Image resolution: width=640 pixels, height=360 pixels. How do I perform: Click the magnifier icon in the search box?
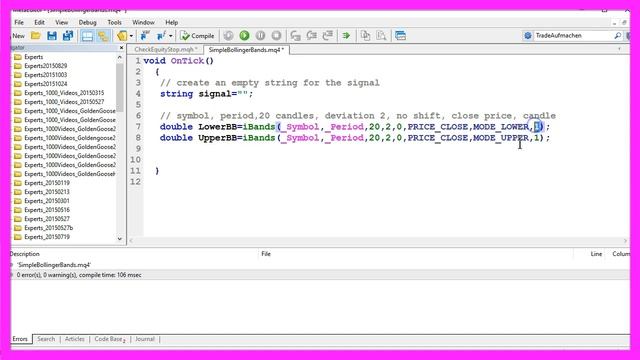pos(618,36)
